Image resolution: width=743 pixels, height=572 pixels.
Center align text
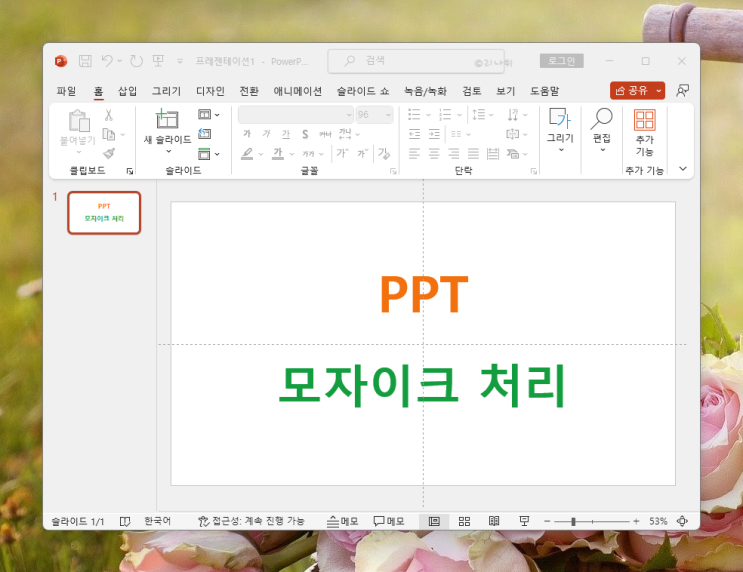click(x=434, y=153)
